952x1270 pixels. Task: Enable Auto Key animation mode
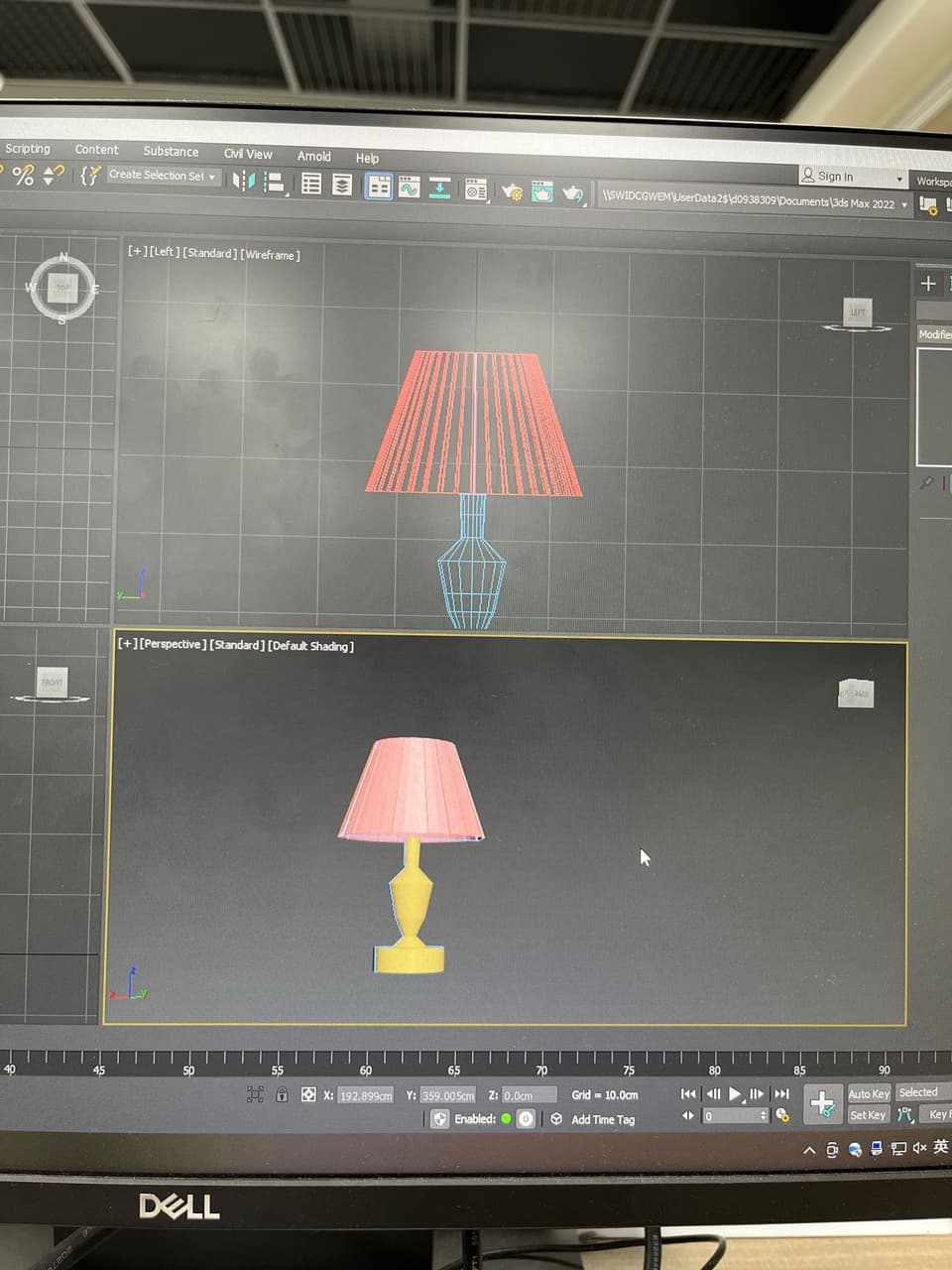pyautogui.click(x=868, y=1093)
